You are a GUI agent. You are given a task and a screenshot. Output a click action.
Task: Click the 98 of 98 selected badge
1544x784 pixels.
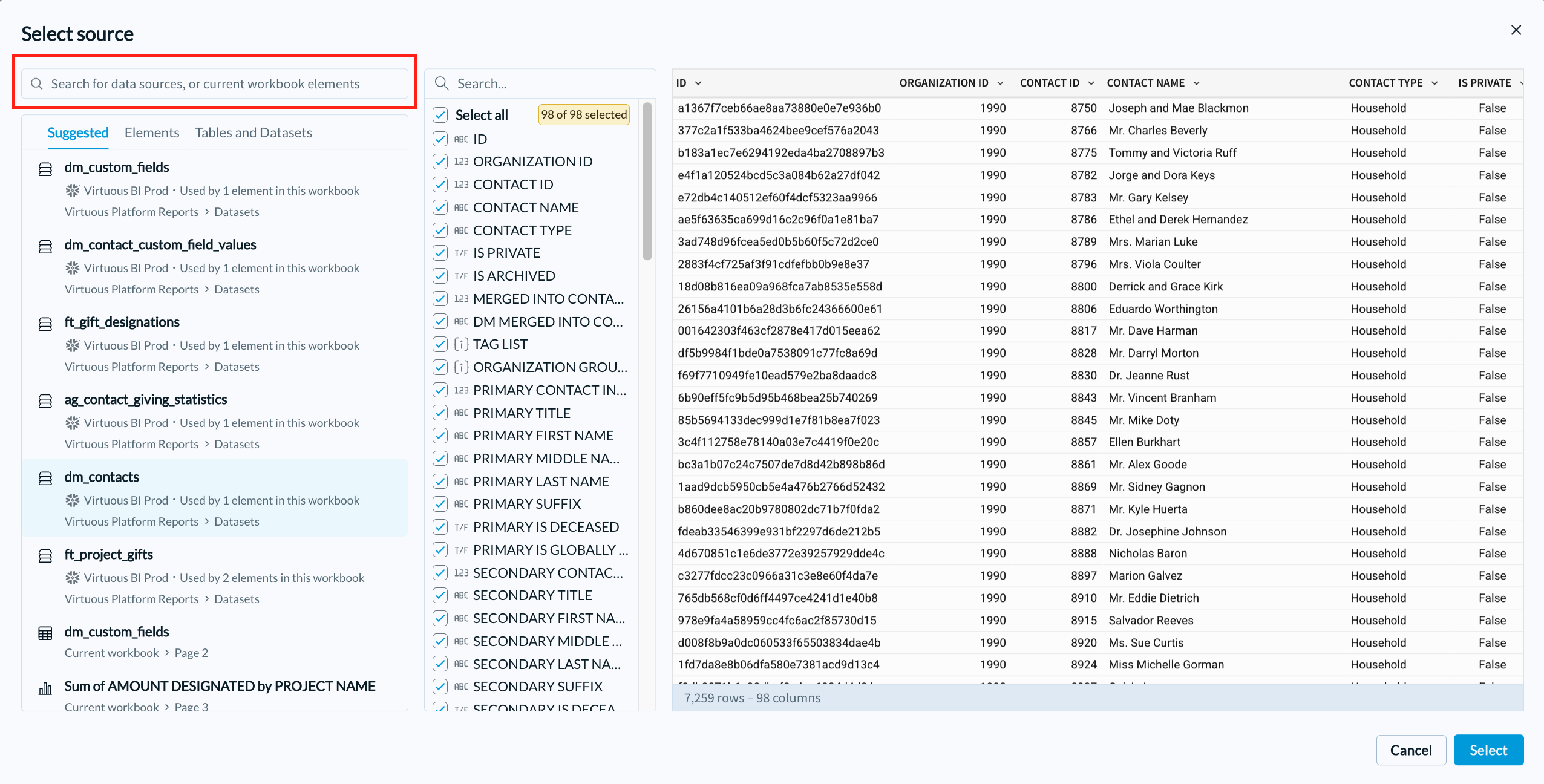[584, 114]
